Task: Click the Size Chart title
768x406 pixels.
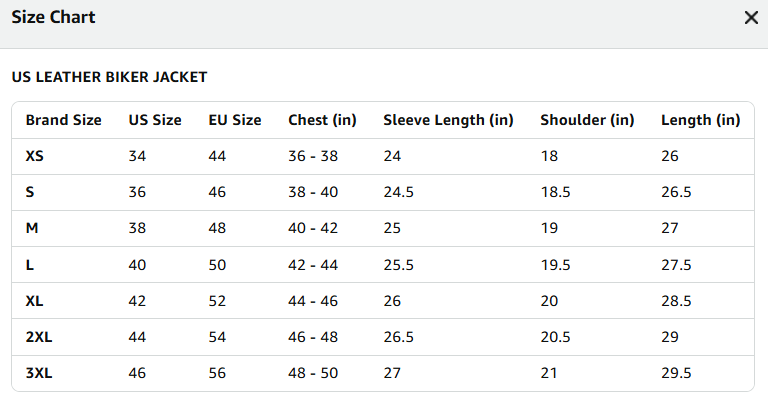Action: (x=53, y=17)
